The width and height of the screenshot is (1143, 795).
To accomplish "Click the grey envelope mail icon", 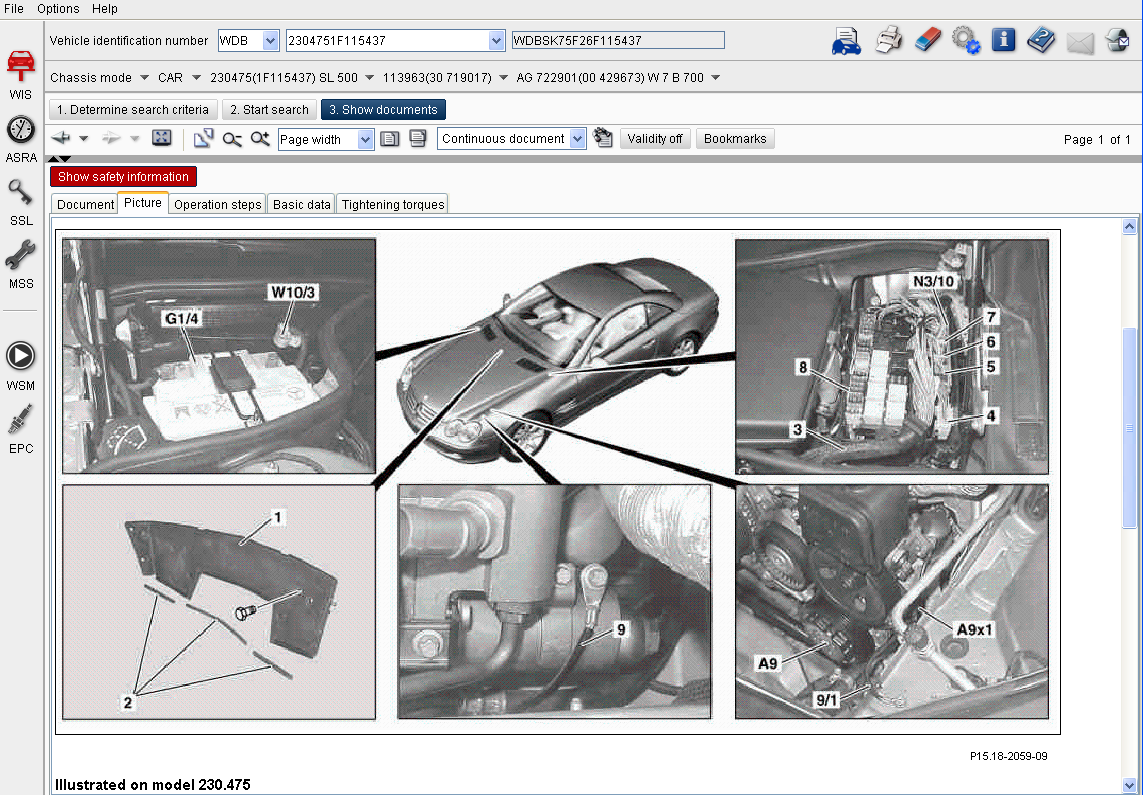I will [x=1080, y=42].
